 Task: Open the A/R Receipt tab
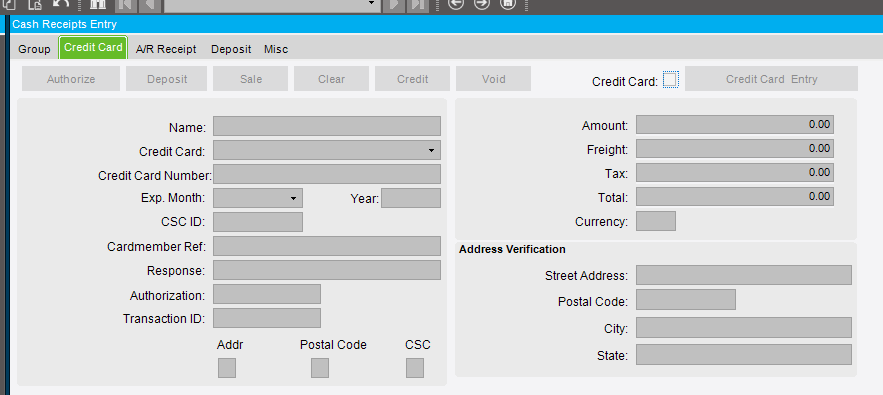(166, 49)
